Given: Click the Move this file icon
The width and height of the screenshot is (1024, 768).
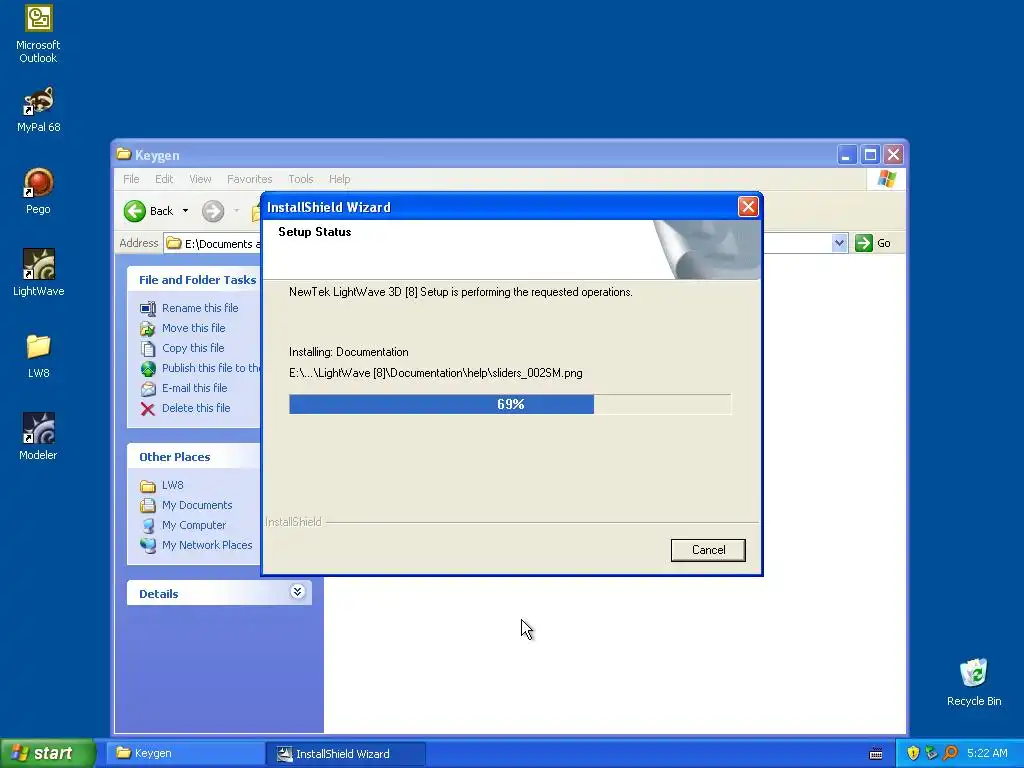Looking at the screenshot, I should [148, 328].
